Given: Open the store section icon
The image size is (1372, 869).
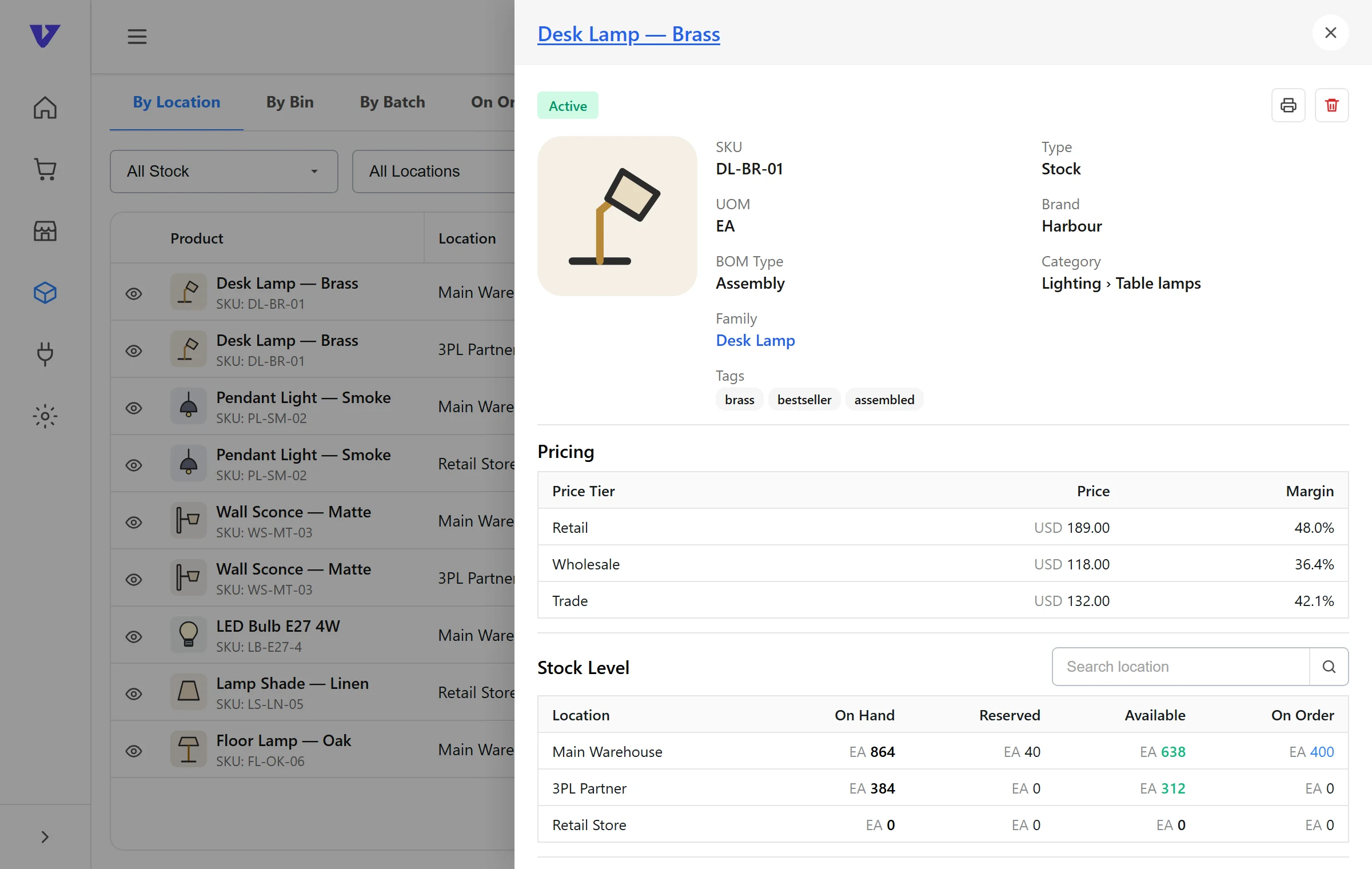Looking at the screenshot, I should pos(45,231).
